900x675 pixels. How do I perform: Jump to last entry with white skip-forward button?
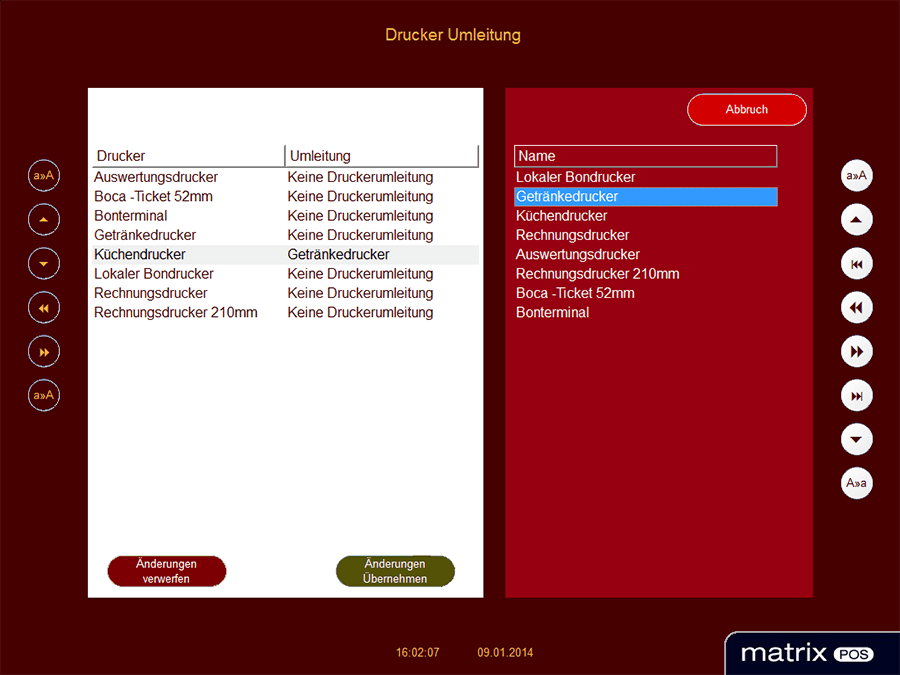coord(857,396)
